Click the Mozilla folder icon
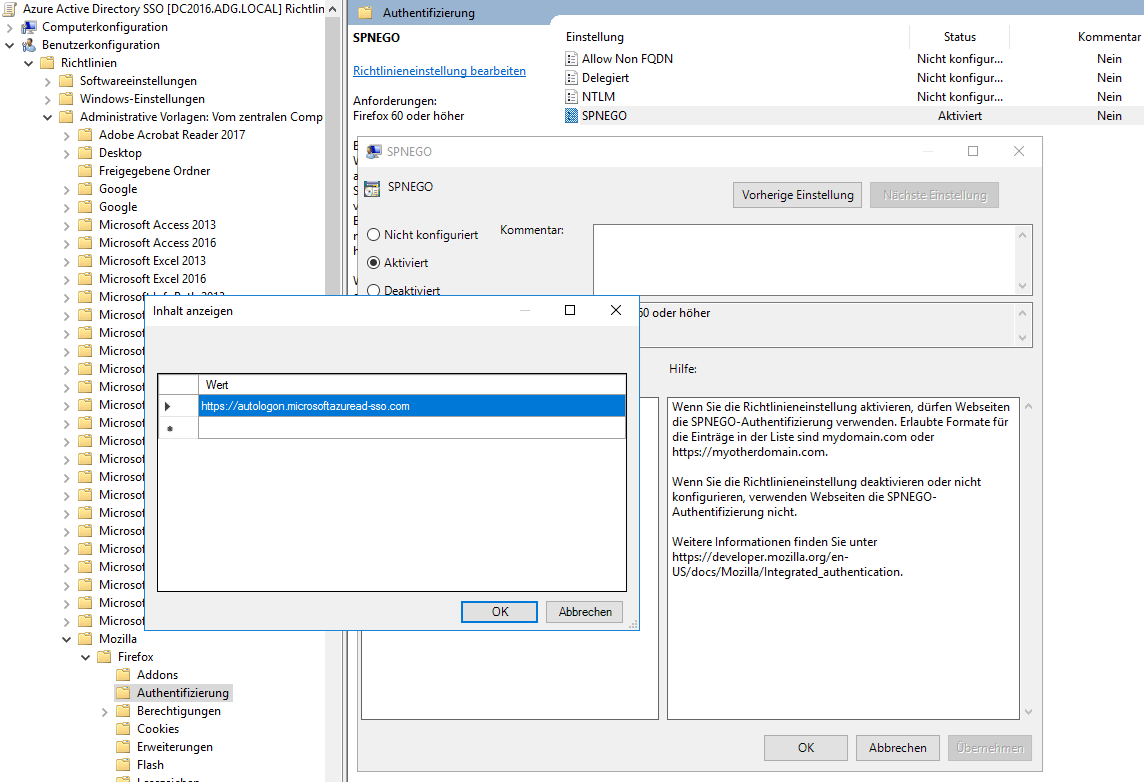 [x=85, y=639]
